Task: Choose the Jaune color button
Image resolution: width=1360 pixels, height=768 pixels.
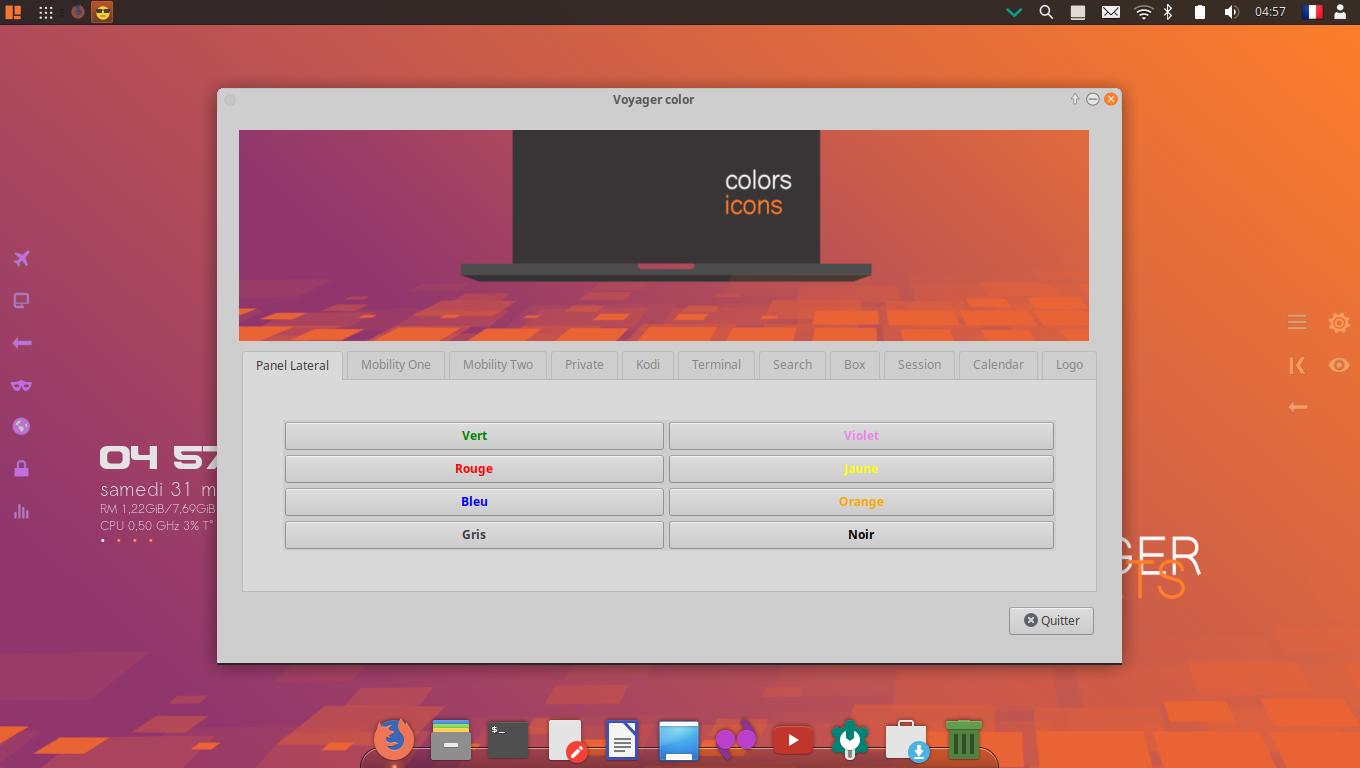Action: [x=861, y=468]
